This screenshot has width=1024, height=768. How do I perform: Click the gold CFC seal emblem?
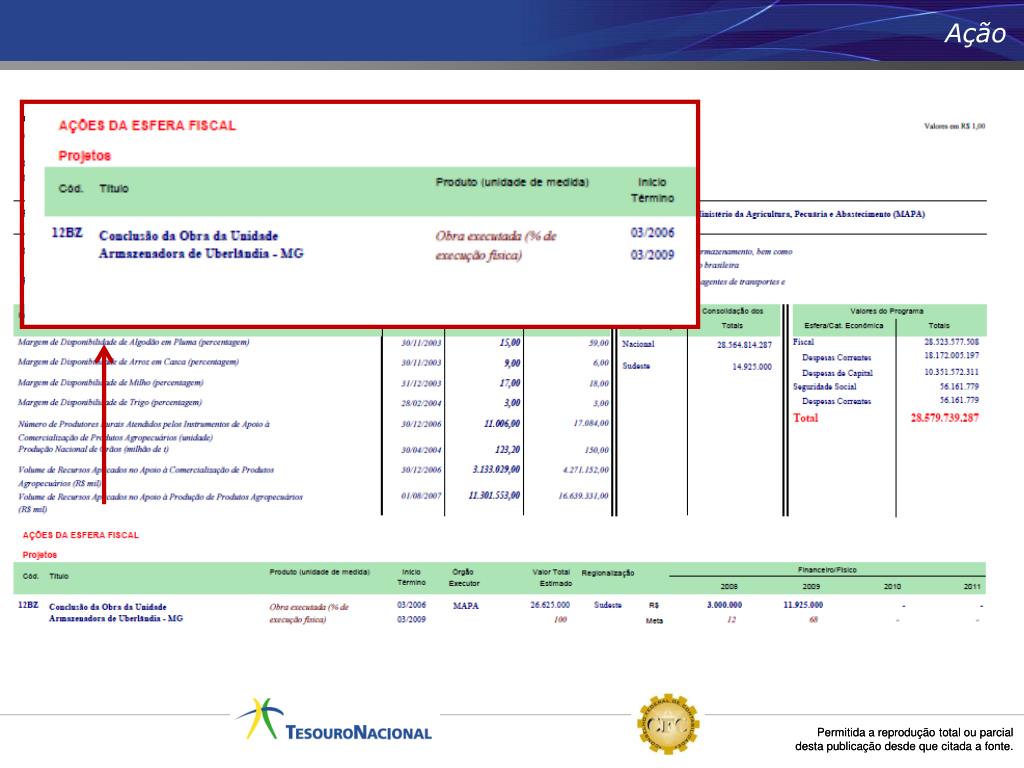(x=667, y=724)
